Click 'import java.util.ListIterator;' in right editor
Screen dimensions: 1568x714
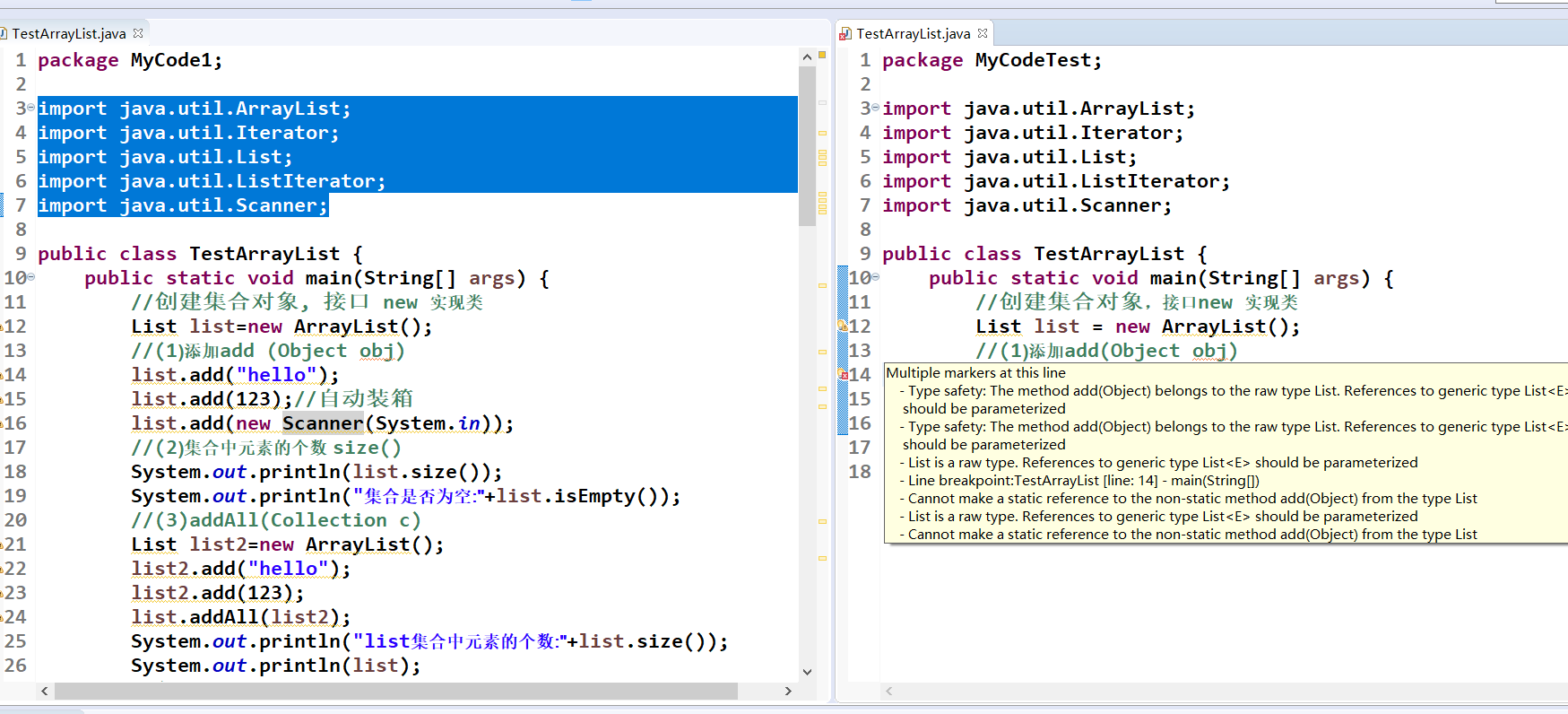coord(1056,181)
